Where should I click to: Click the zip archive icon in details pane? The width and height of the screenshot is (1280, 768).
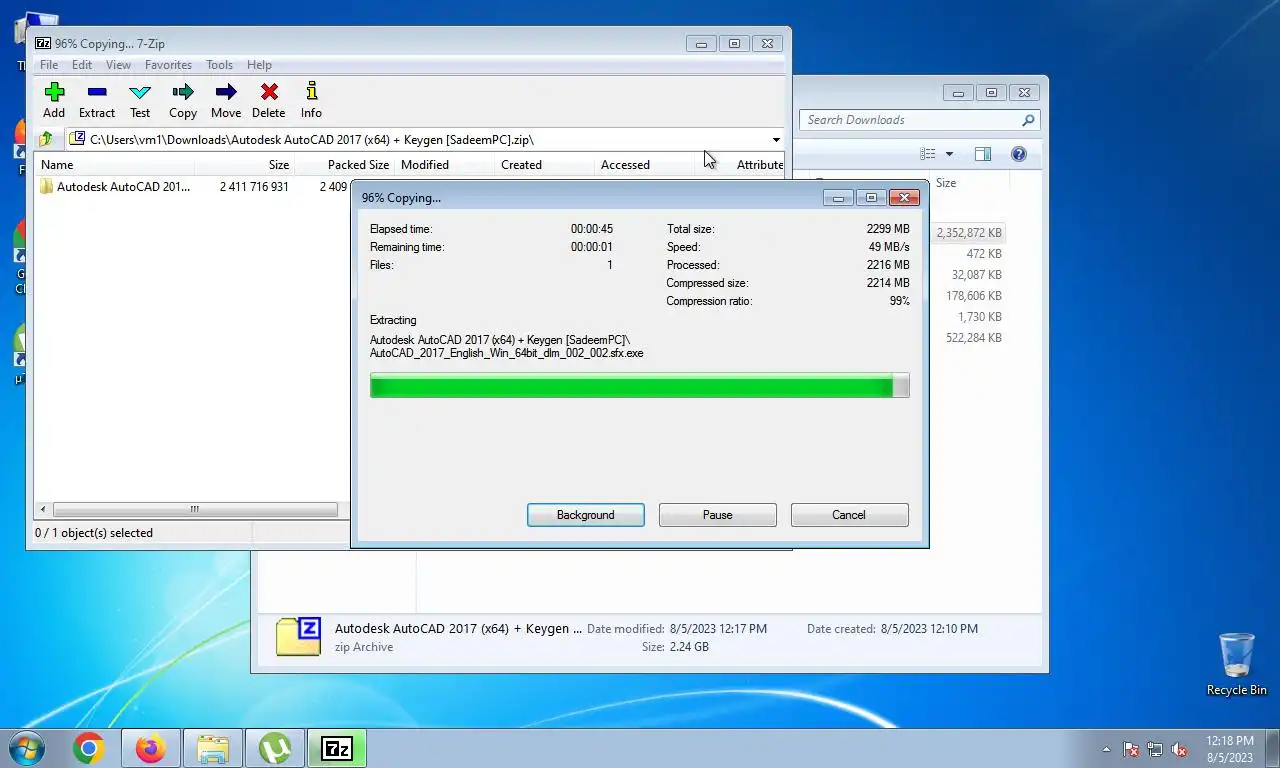[298, 637]
